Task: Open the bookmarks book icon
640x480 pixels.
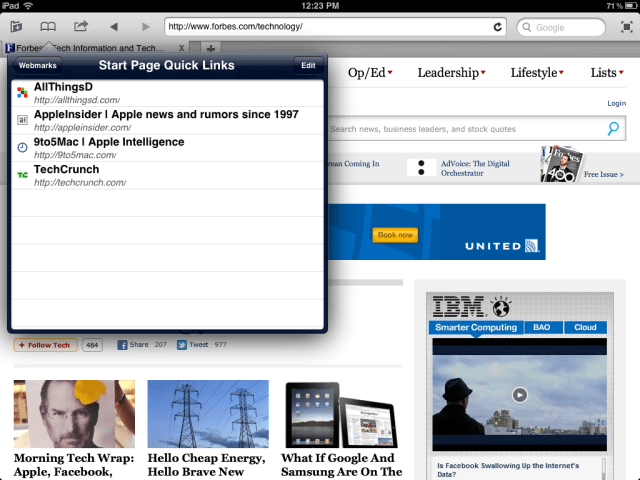Action: pyautogui.click(x=47, y=26)
